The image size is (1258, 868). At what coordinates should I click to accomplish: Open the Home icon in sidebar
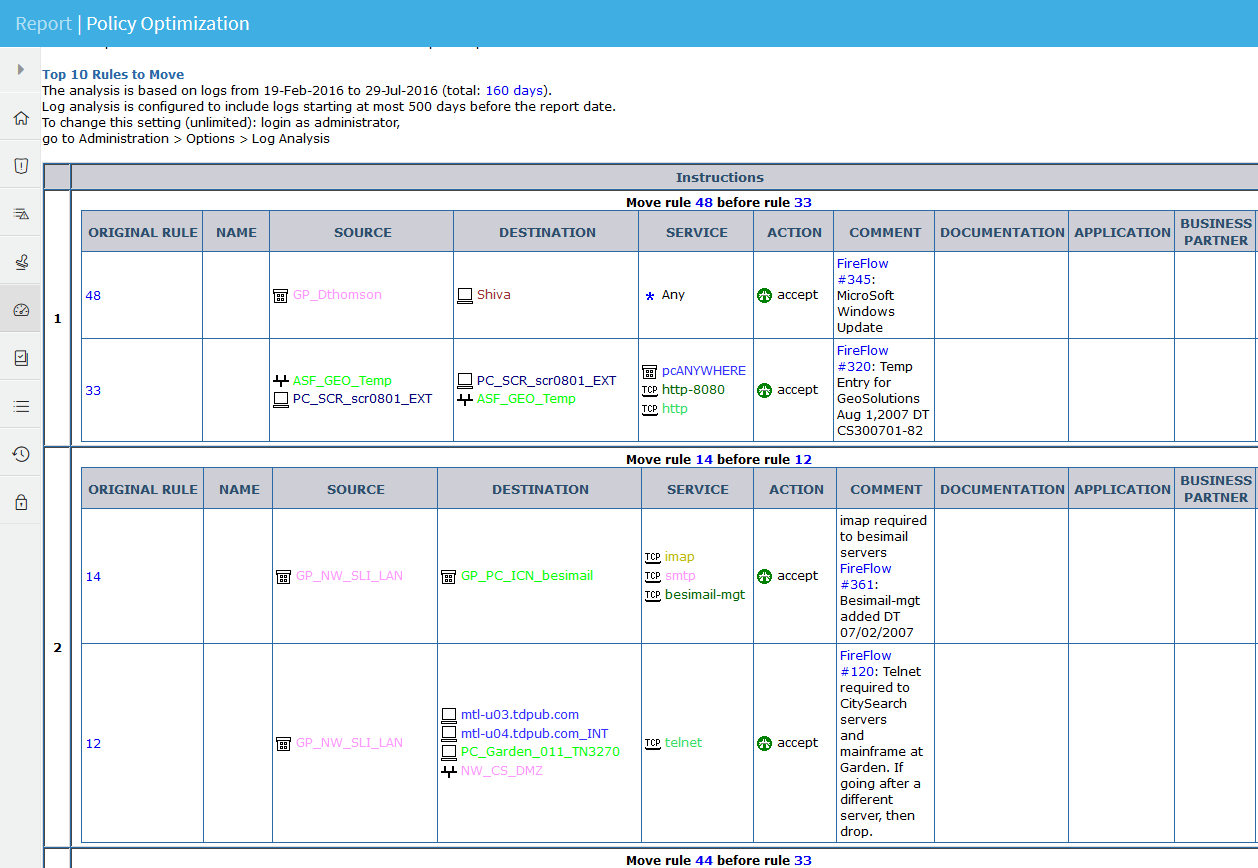[x=21, y=118]
